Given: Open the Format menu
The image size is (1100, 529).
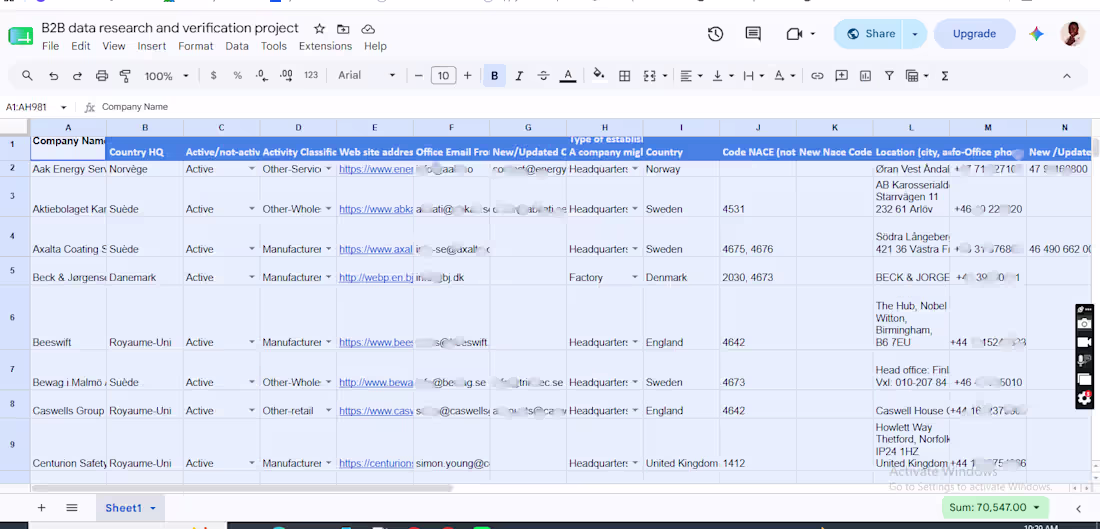Looking at the screenshot, I should [196, 46].
